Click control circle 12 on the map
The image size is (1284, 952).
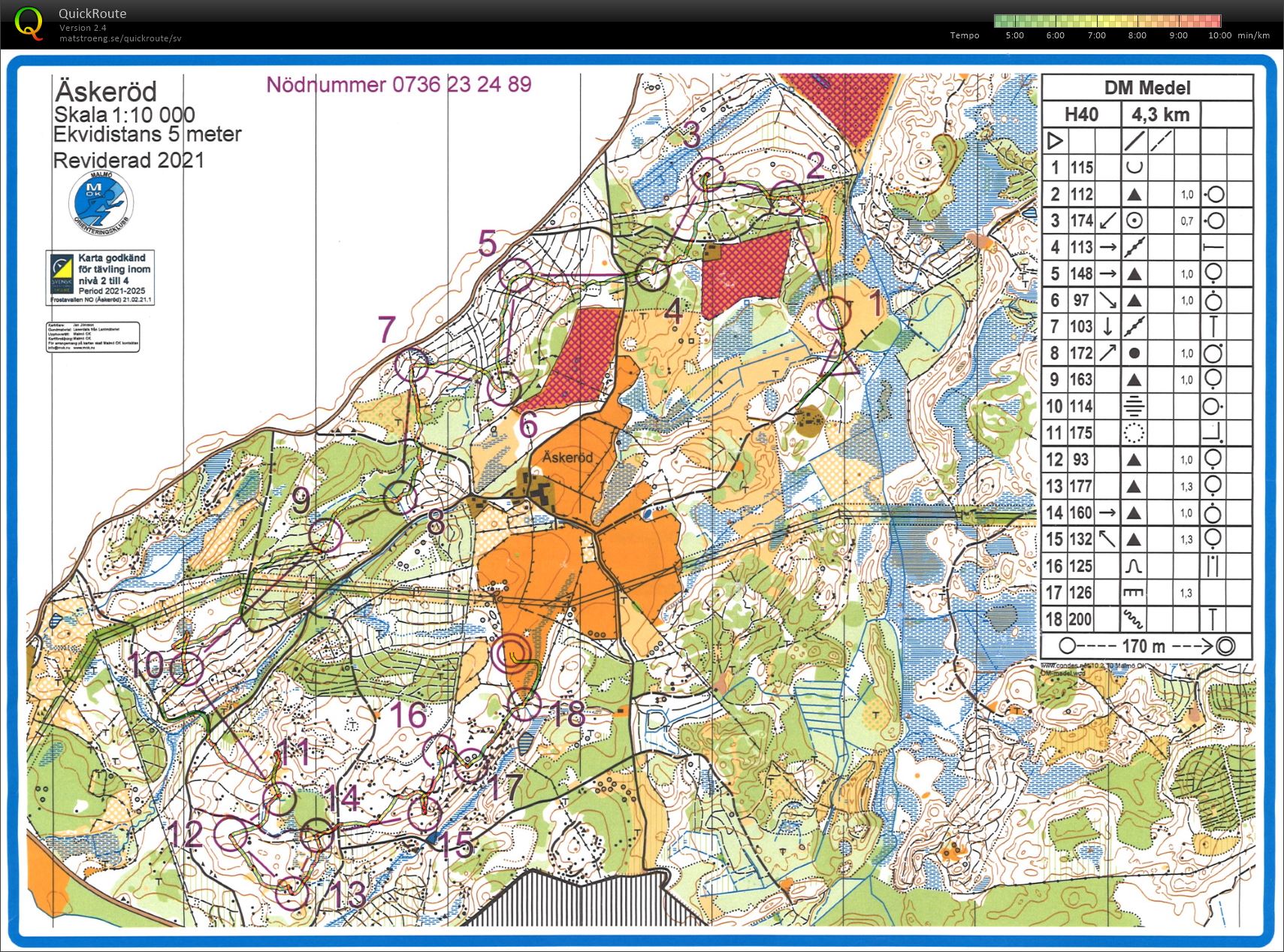click(231, 833)
